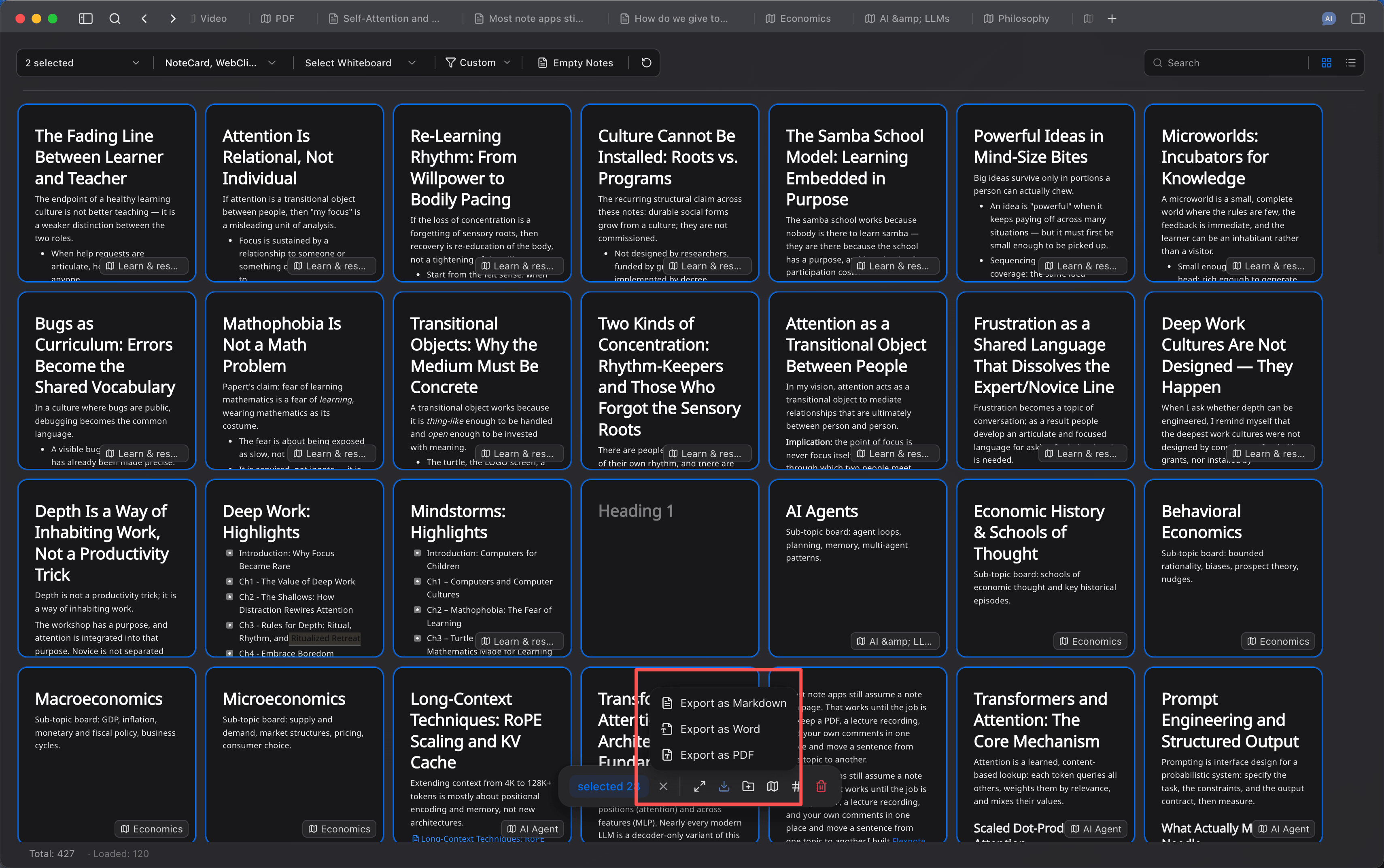The height and width of the screenshot is (868, 1384).
Task: Click the hashtag tag icon
Action: pyautogui.click(x=796, y=786)
